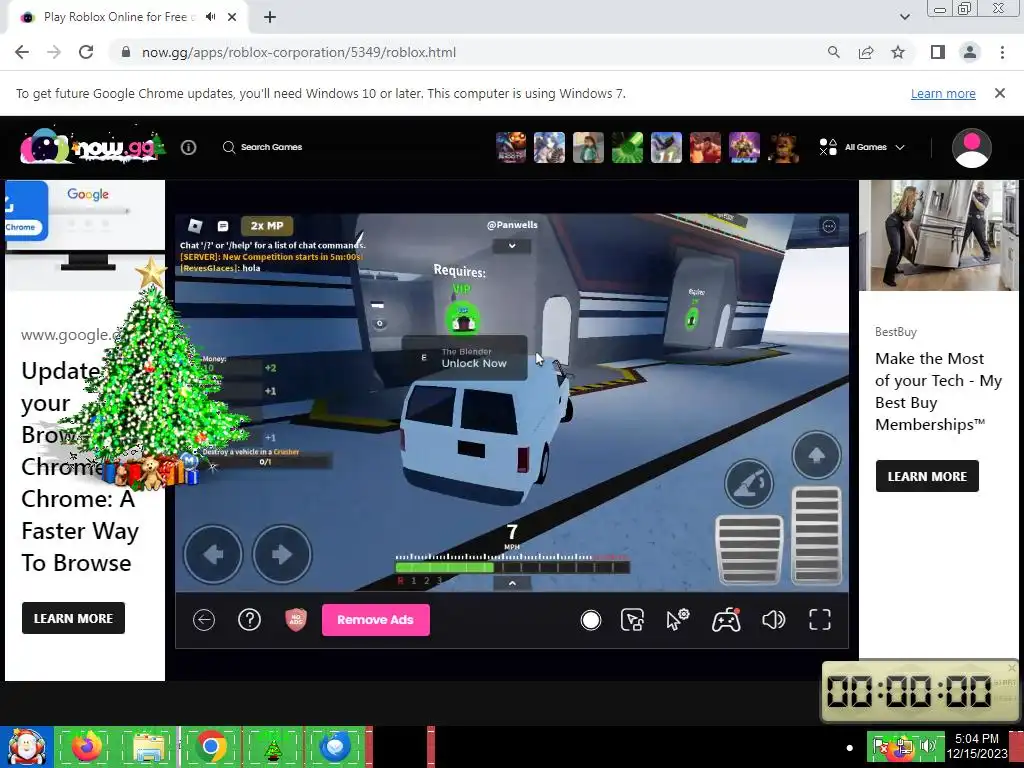Click the Roblox logo menu icon in game
Viewport: 1024px width, 768px height.
tap(195, 226)
